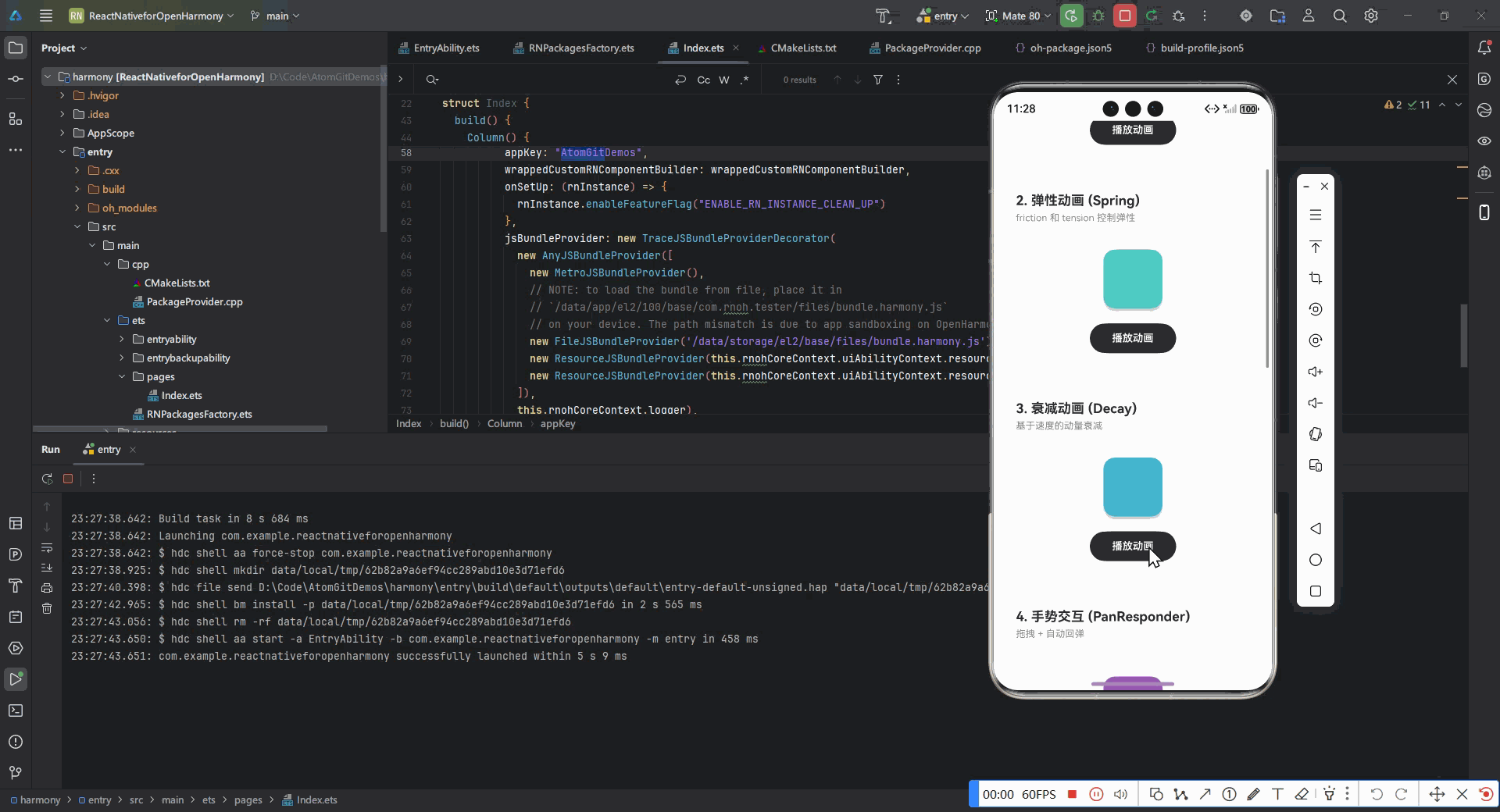
Task: Toggle match case (Cc) in search
Action: 704,80
